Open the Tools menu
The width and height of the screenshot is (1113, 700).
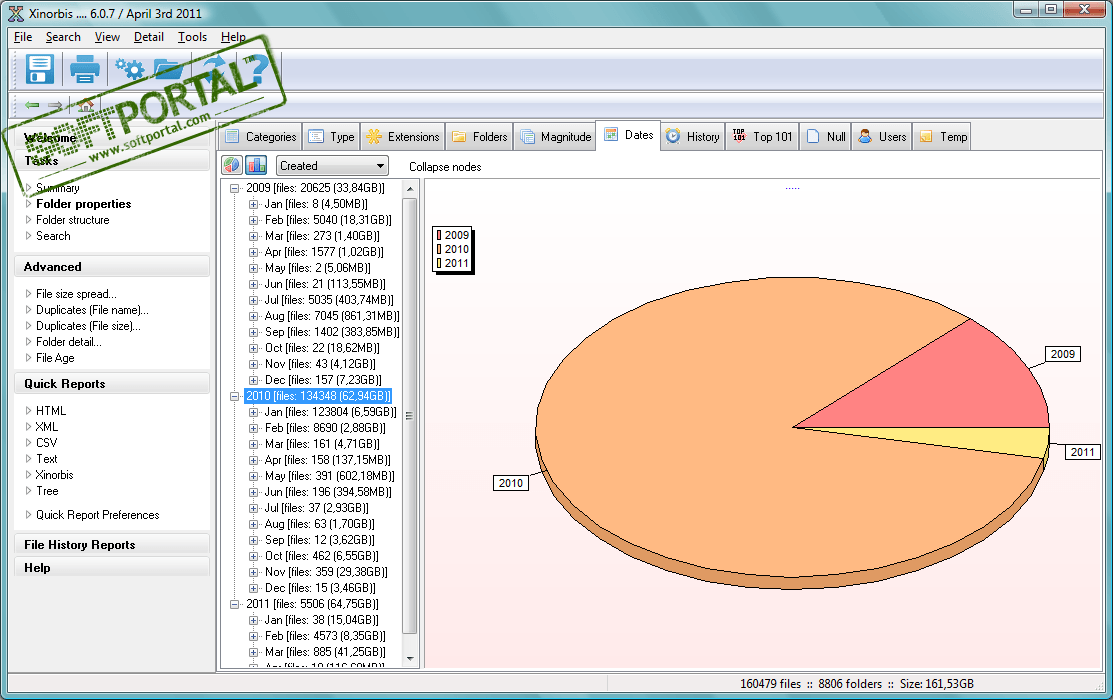click(192, 37)
